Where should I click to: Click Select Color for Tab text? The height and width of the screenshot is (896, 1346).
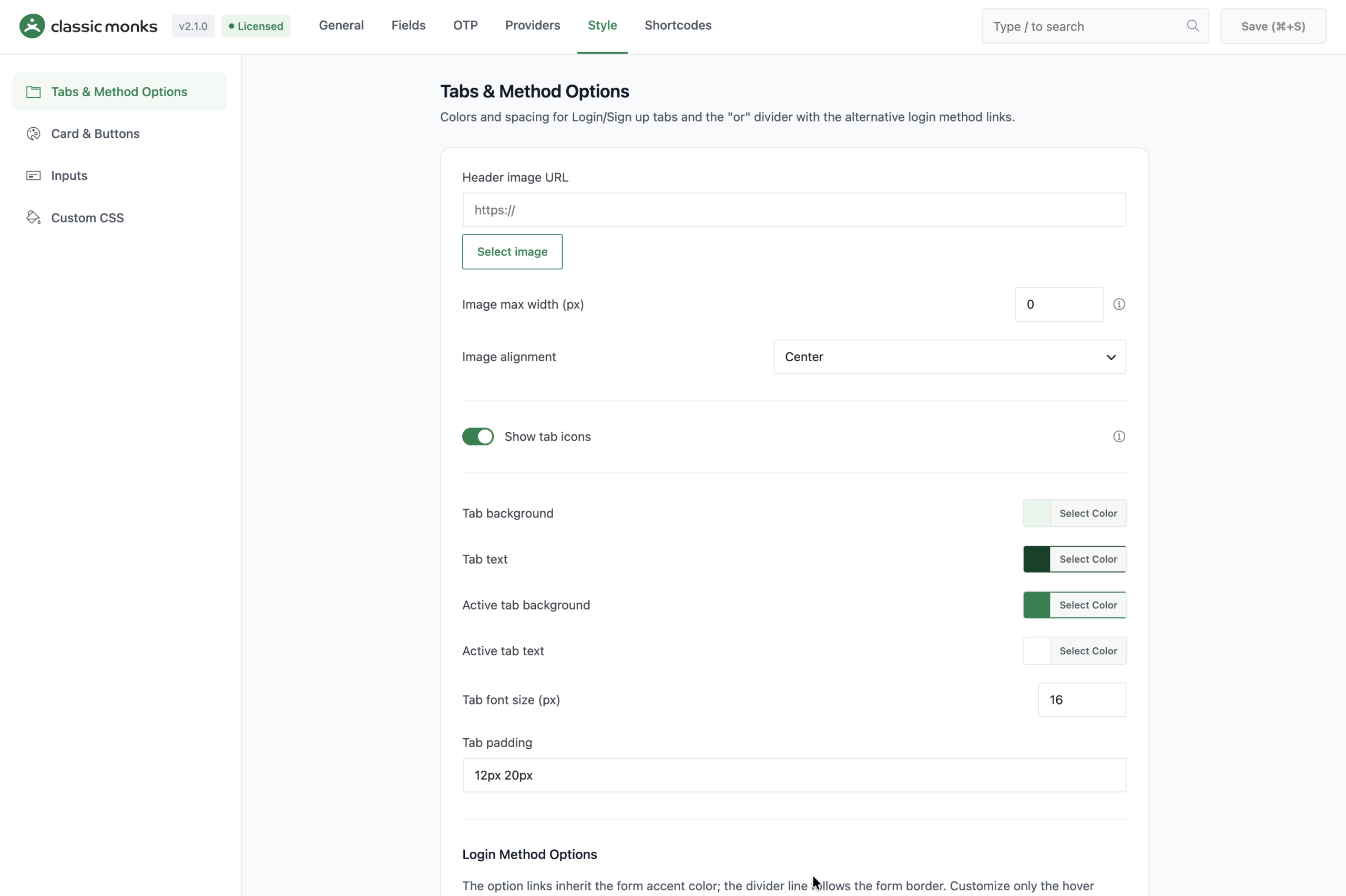[1088, 559]
